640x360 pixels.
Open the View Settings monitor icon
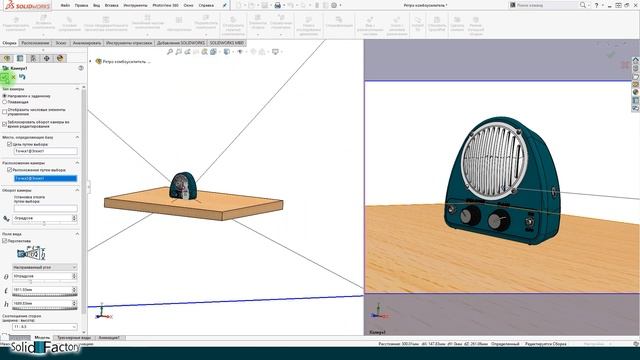[276, 52]
